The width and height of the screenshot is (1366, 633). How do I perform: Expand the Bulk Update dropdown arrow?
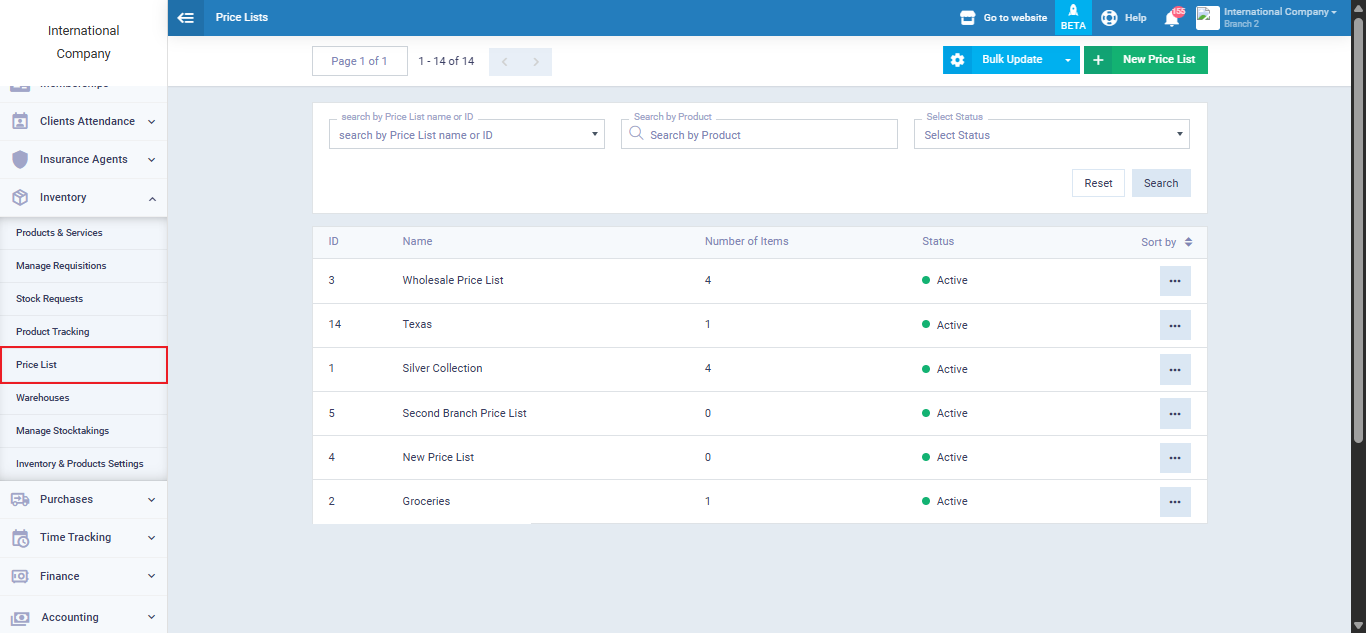coord(1067,60)
